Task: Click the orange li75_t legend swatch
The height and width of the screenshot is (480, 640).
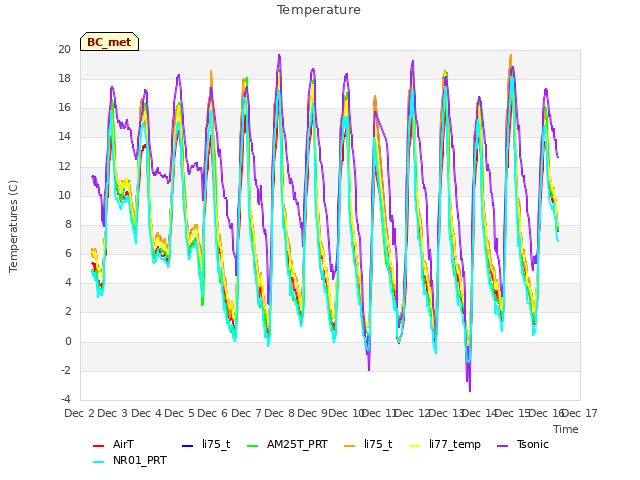Action: 350,445
